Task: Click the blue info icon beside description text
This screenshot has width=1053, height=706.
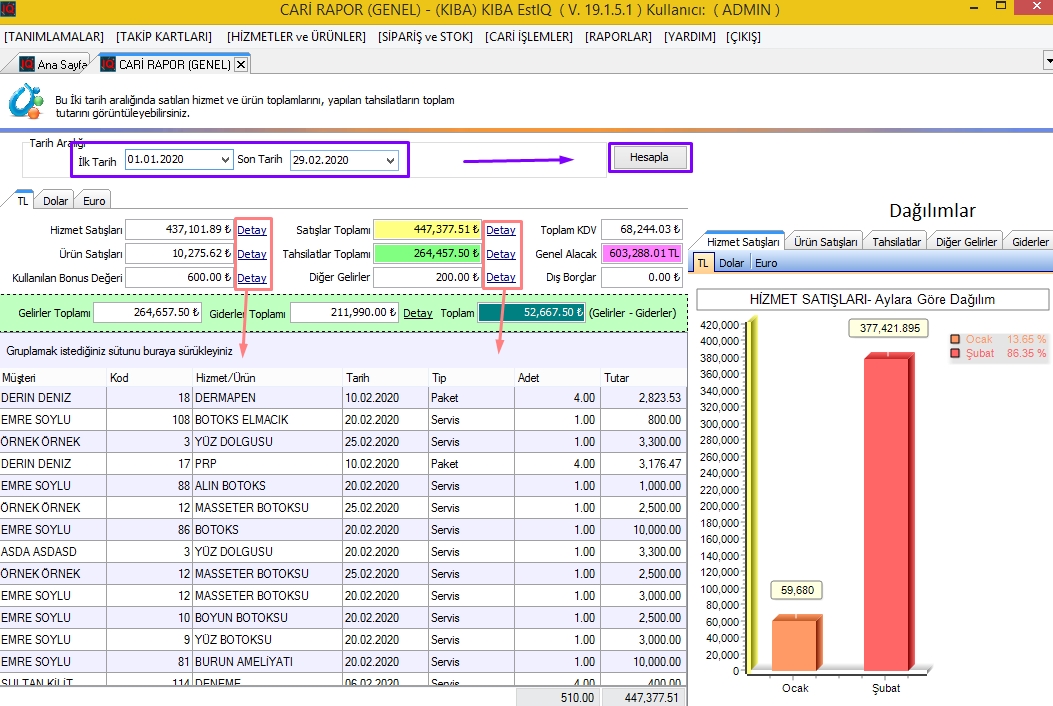Action: tap(25, 101)
